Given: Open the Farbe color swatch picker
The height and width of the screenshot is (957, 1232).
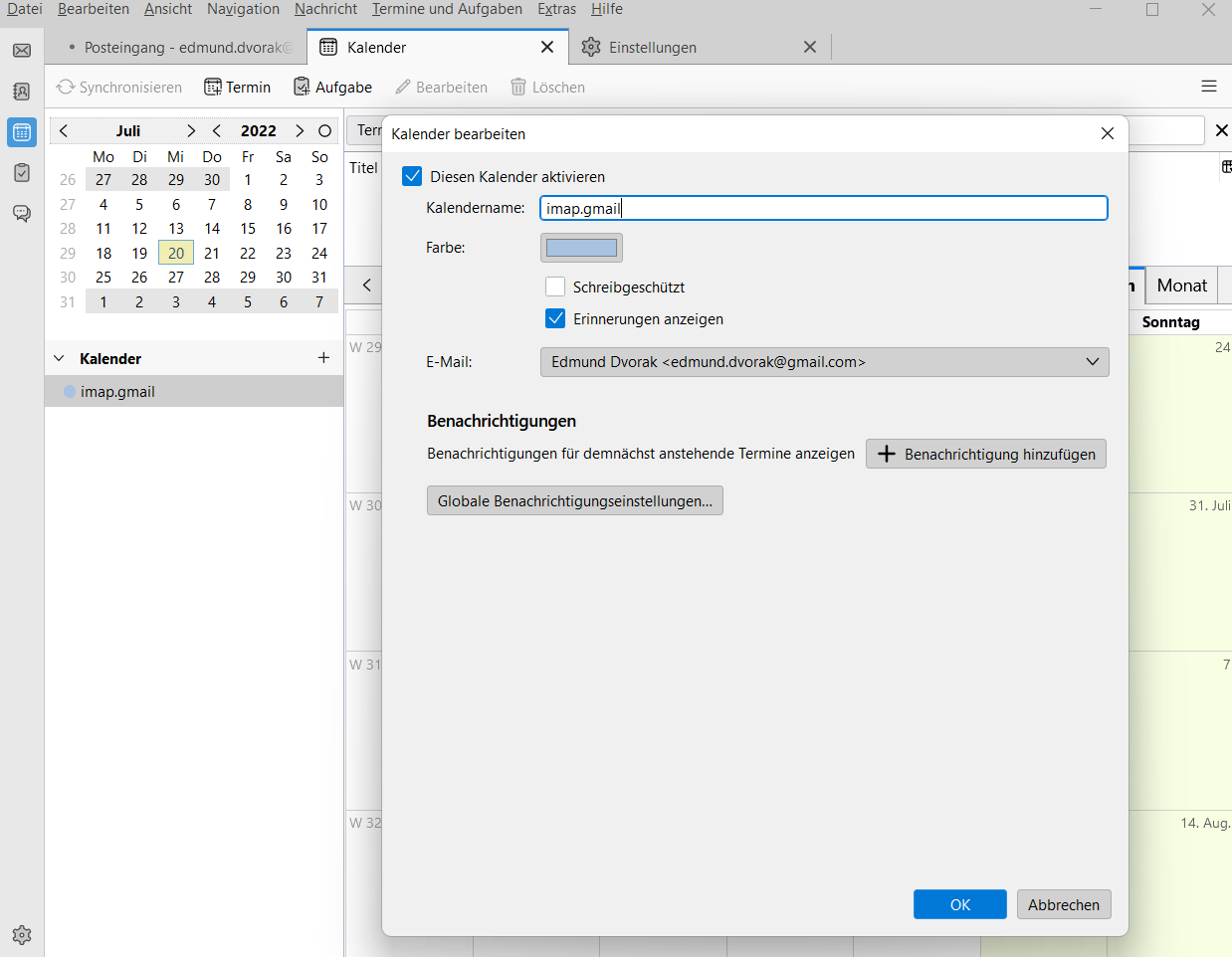Looking at the screenshot, I should [x=581, y=248].
